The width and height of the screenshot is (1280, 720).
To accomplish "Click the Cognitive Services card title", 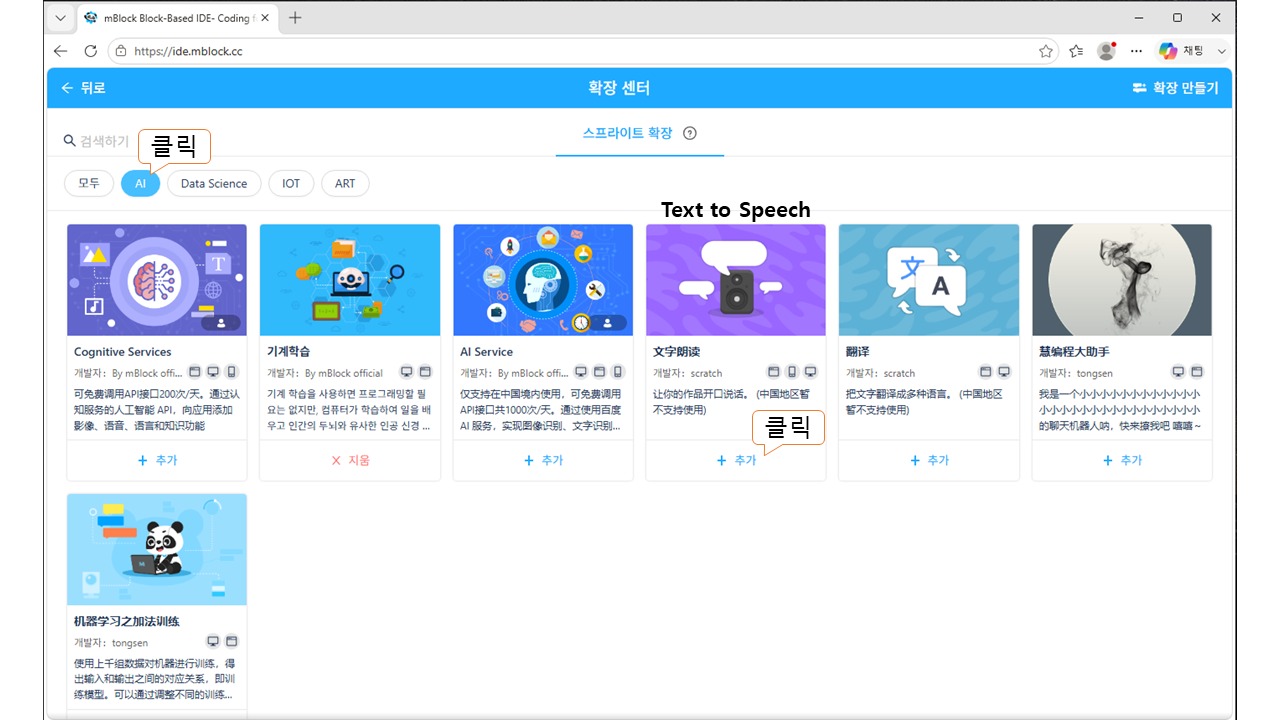I will click(x=123, y=352).
